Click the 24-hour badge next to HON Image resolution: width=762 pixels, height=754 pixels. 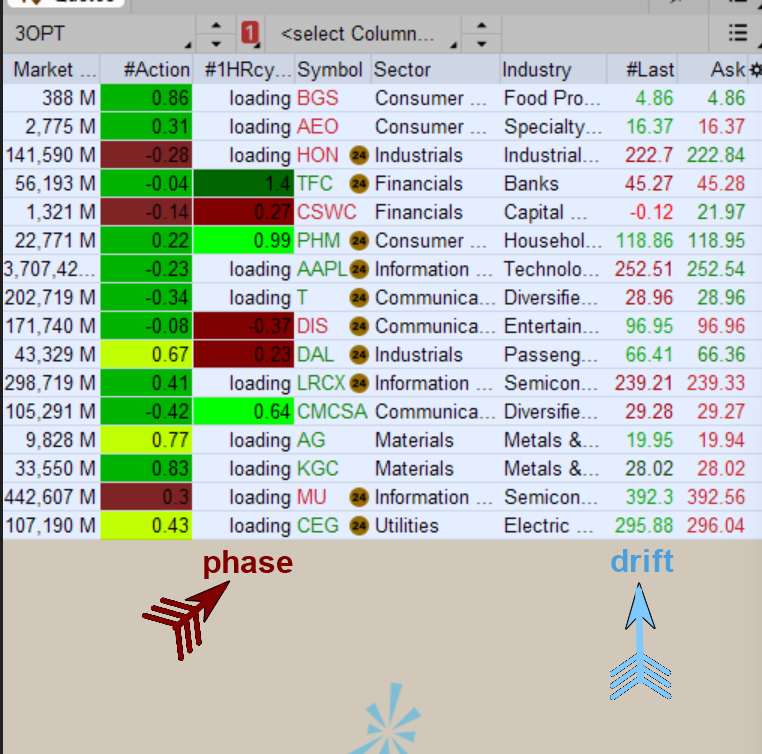click(359, 155)
